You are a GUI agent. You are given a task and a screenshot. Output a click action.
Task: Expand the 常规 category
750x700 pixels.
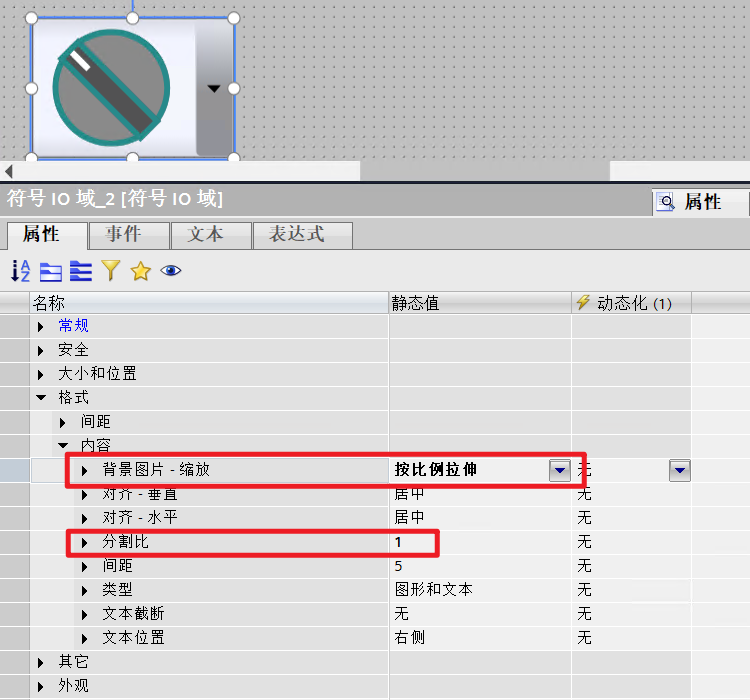click(41, 327)
